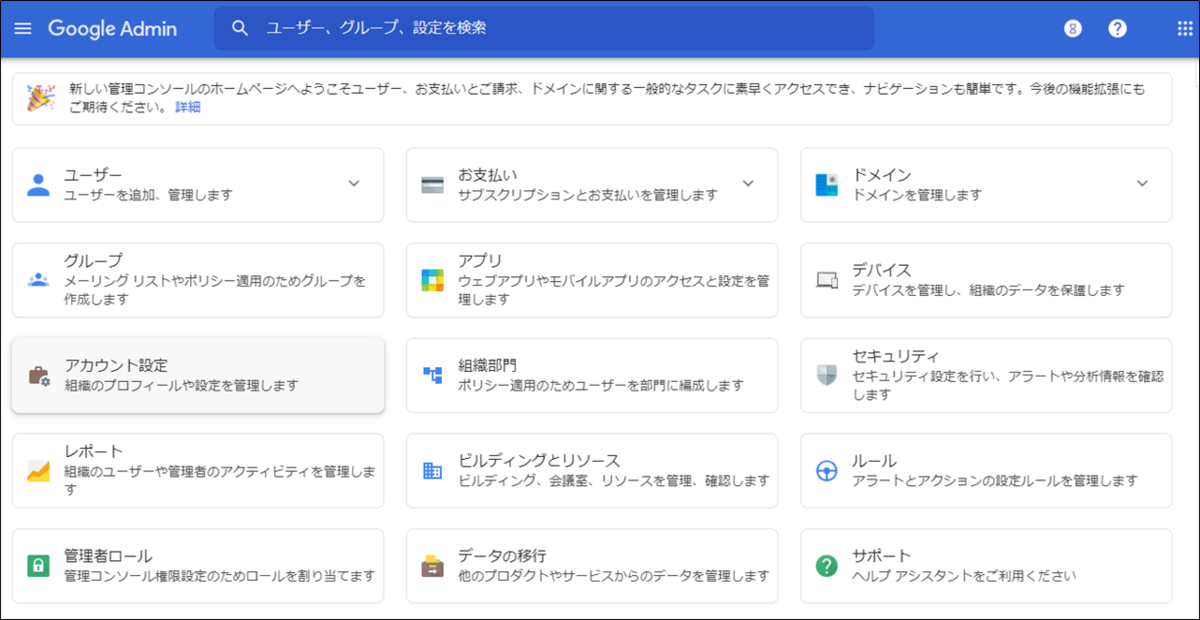
Task: Expand the お支払い card dropdown chevron
Action: 747,184
